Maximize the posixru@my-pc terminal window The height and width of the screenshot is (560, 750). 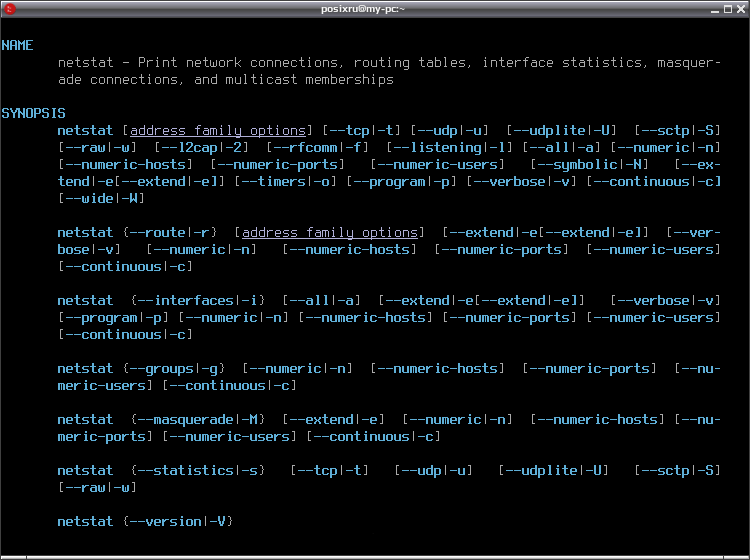728,9
